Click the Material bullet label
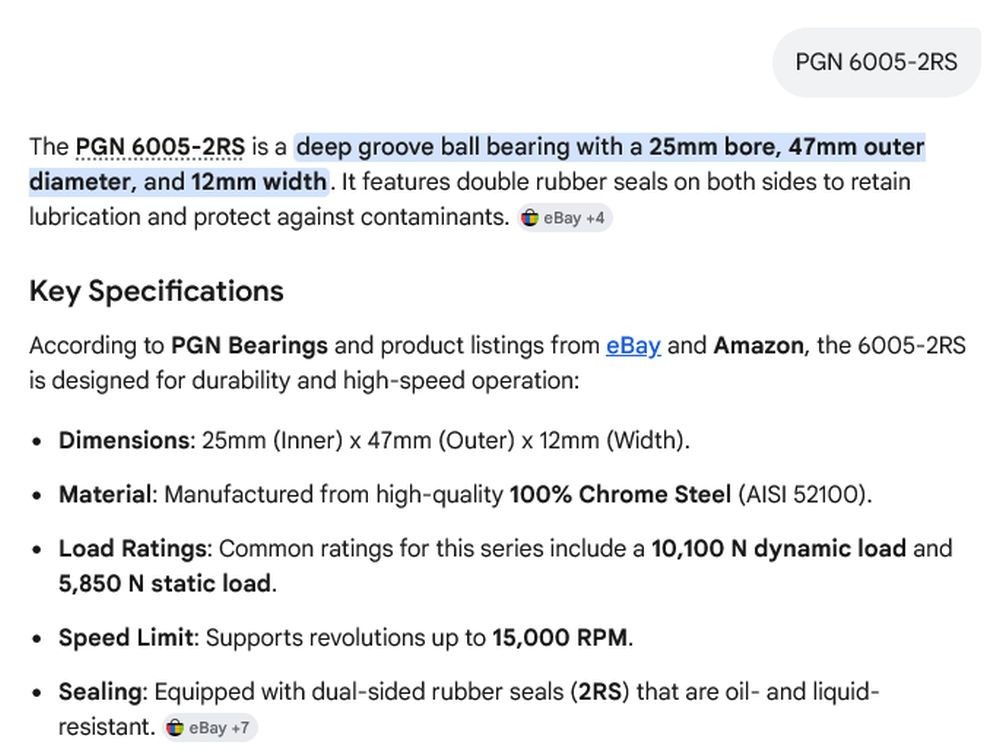This screenshot has height=755, width=1000. click(x=105, y=495)
